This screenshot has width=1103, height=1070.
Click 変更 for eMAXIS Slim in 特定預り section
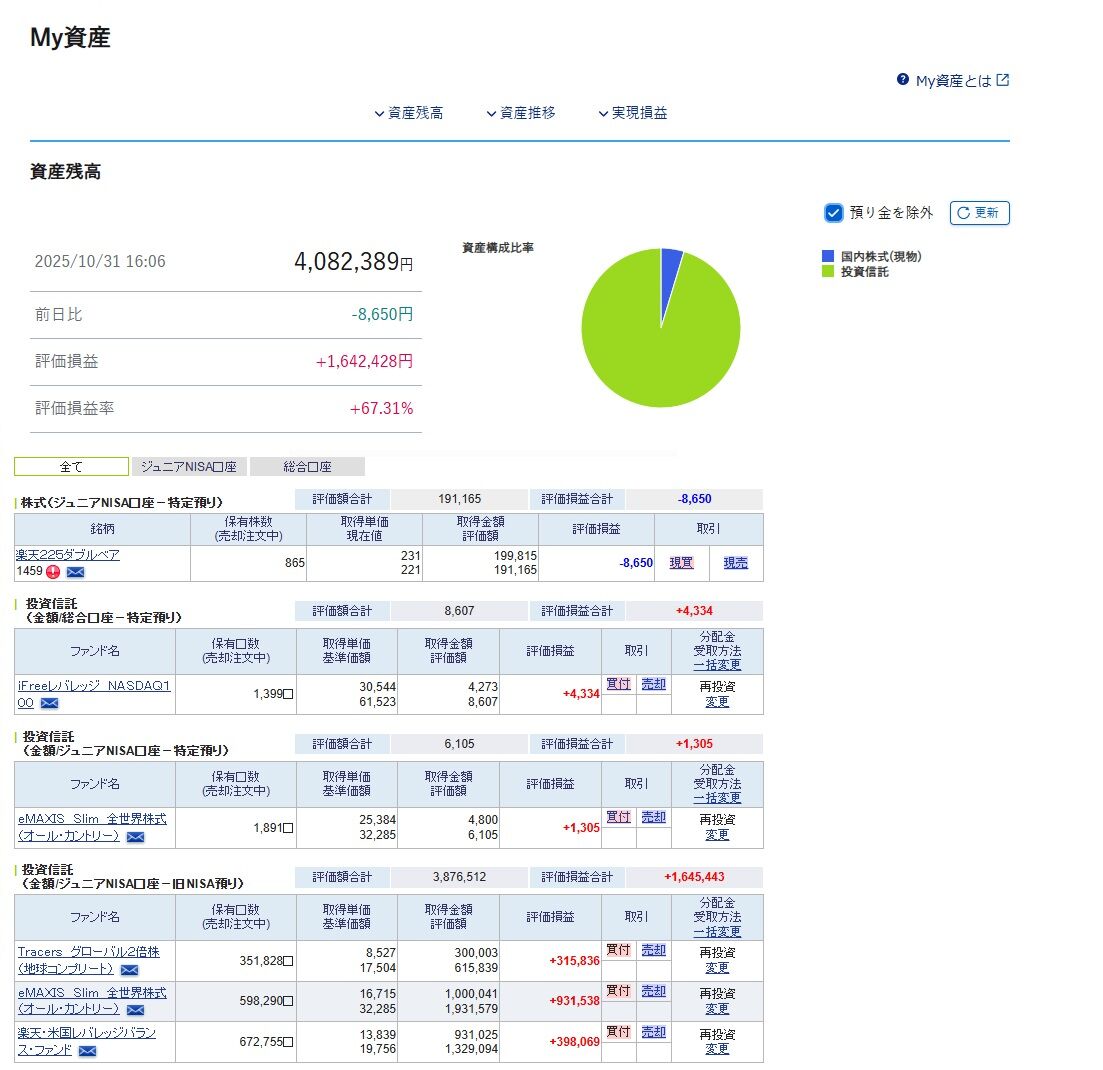pos(717,834)
